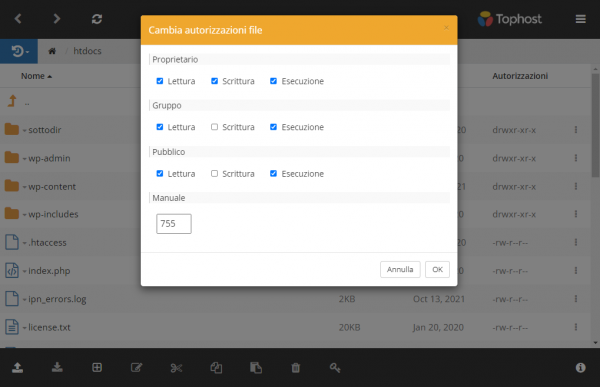
Task: Toggle Pubblico Lettura checkbox
Action: pos(160,173)
